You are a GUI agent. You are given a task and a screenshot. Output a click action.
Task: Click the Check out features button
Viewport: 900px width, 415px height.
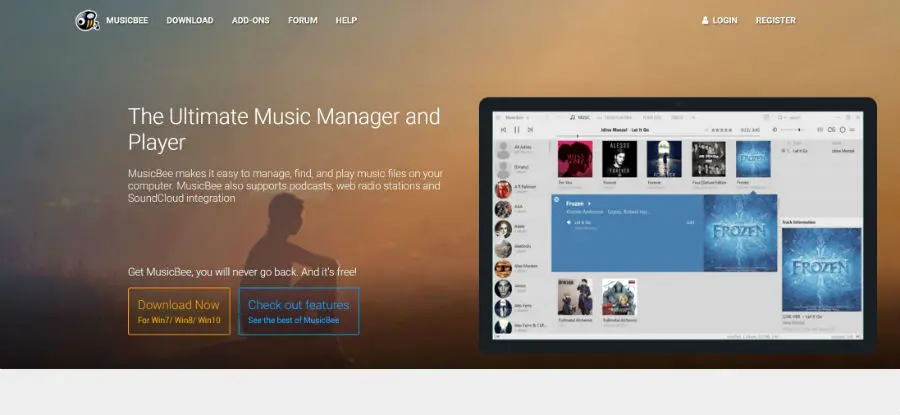(298, 311)
